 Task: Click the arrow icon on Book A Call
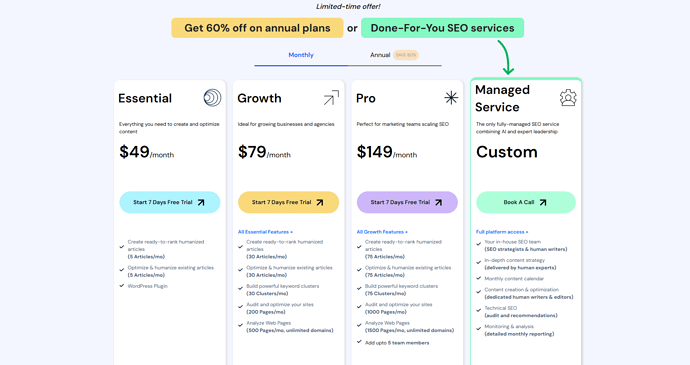click(x=543, y=203)
